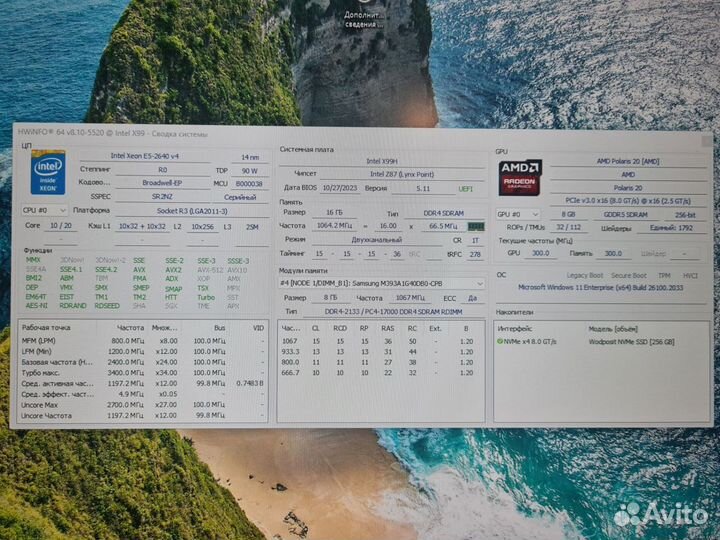This screenshot has height=540, width=720.
Task: Click the 256-bit bus width field
Action: (685, 215)
